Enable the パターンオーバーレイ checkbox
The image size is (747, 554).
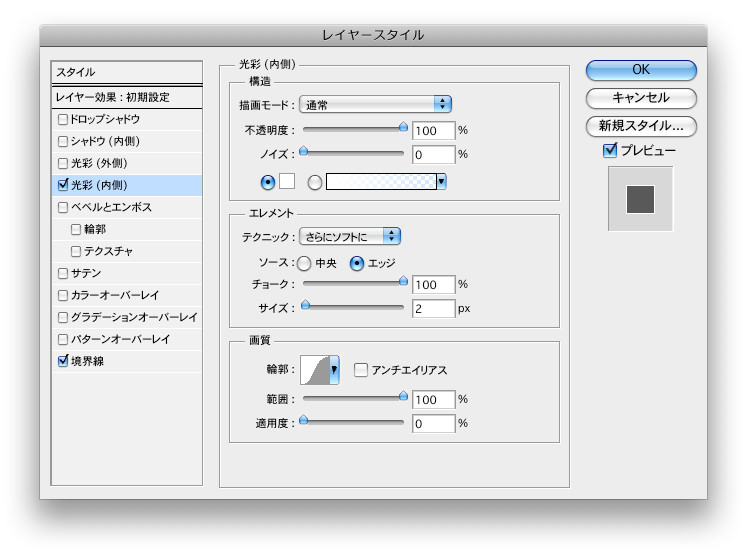[62, 339]
